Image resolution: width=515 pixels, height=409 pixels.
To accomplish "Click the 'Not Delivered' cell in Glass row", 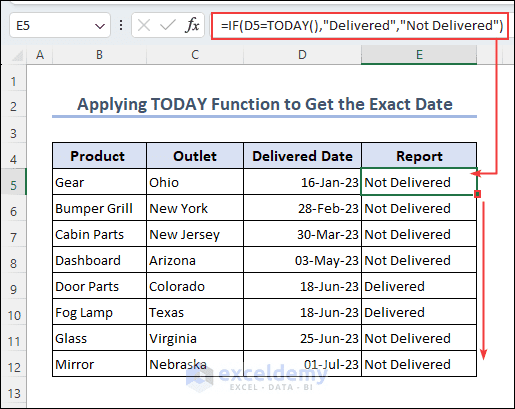I will click(419, 338).
